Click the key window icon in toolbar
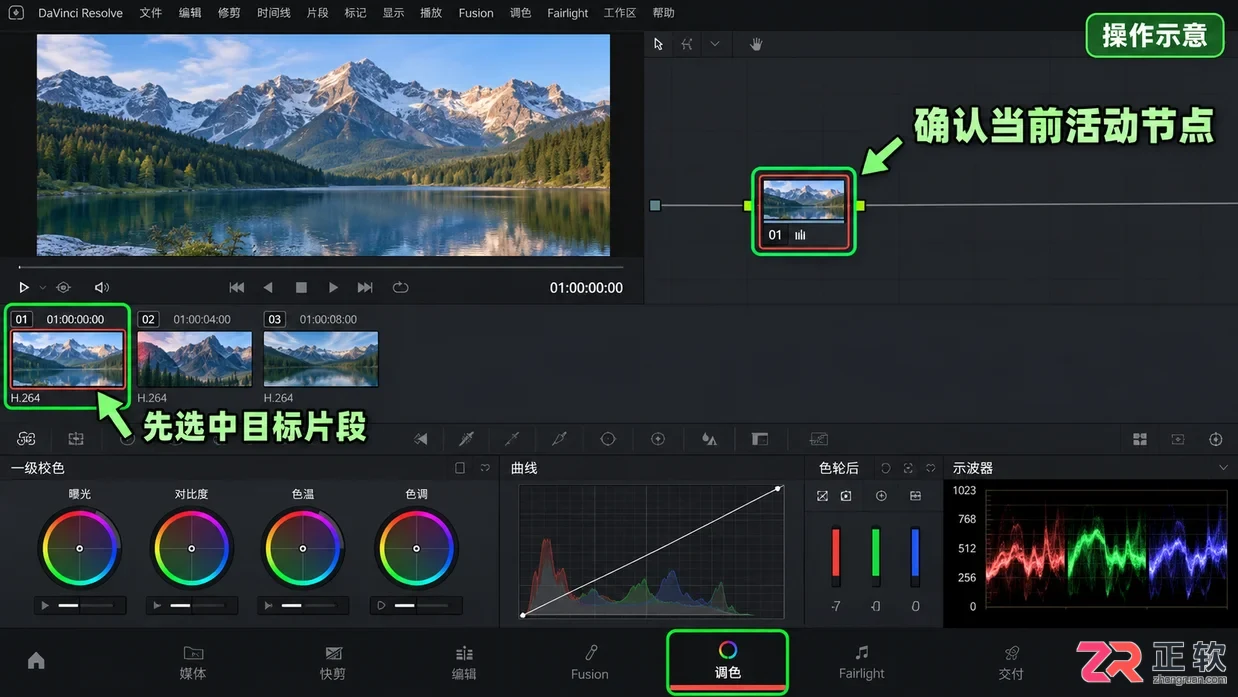Viewport: 1238px width, 697px height. [760, 439]
